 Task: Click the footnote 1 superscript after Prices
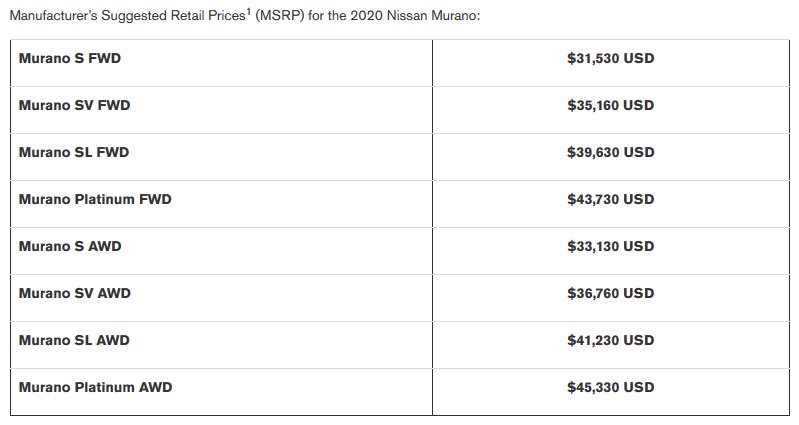click(x=249, y=12)
